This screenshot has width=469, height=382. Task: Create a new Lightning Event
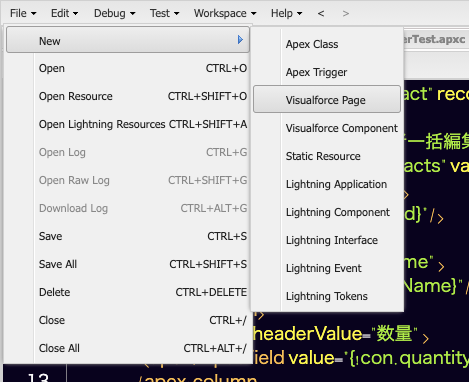pos(327,268)
